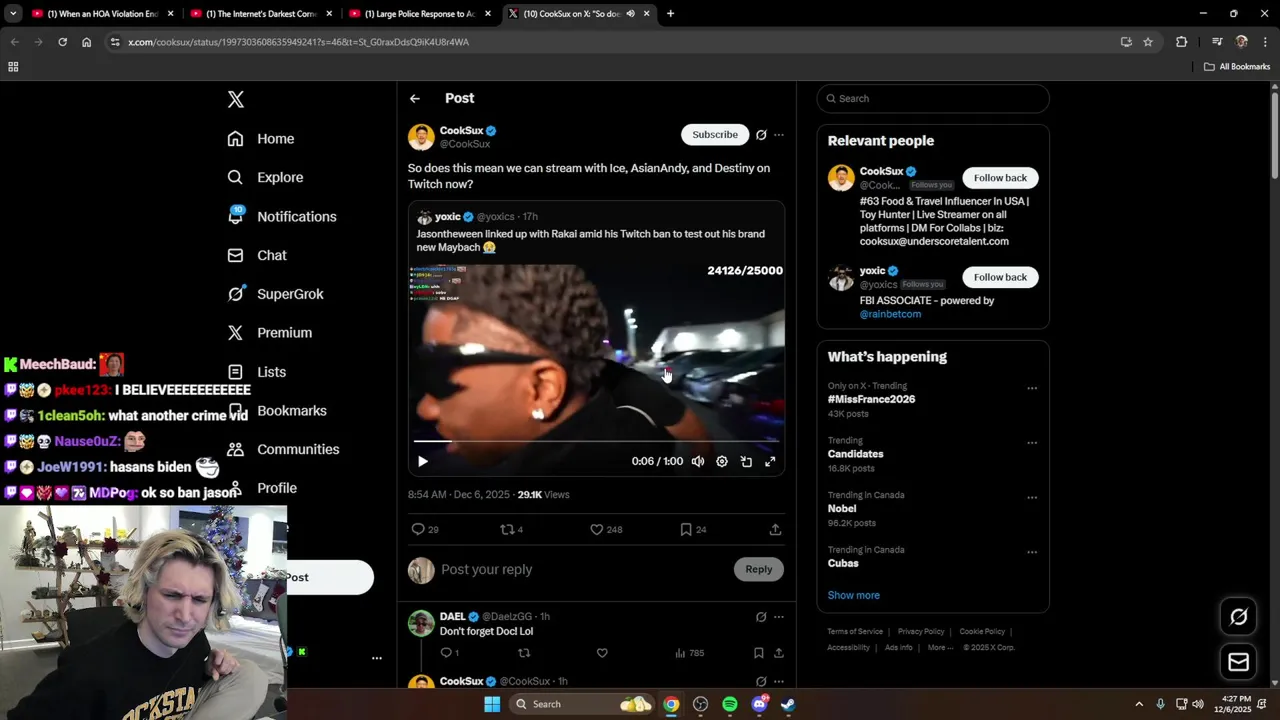Viewport: 1280px width, 720px height.
Task: Open more options for Cubas trend
Action: coord(1032,552)
